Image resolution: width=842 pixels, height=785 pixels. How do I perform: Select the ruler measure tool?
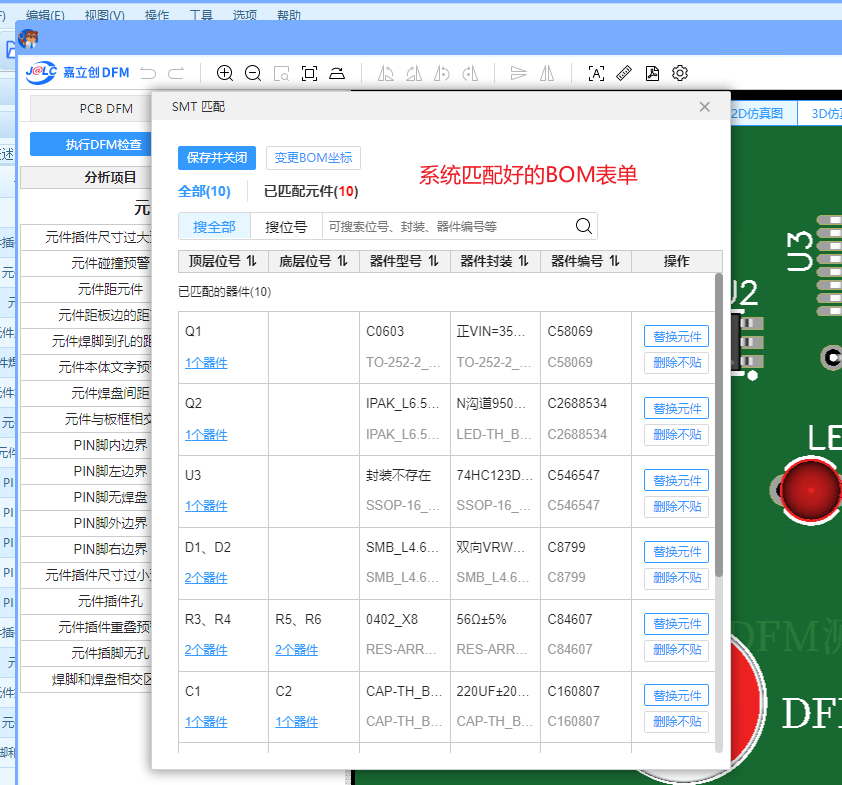click(x=624, y=73)
